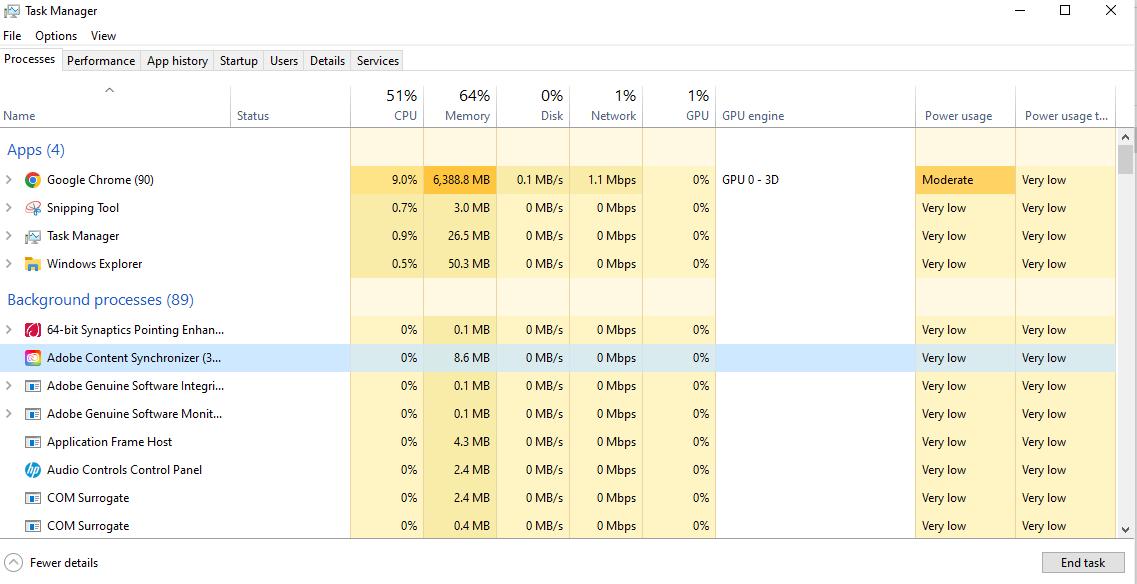Click the Windows Explorer folder icon
The width and height of the screenshot is (1137, 584).
32,264
